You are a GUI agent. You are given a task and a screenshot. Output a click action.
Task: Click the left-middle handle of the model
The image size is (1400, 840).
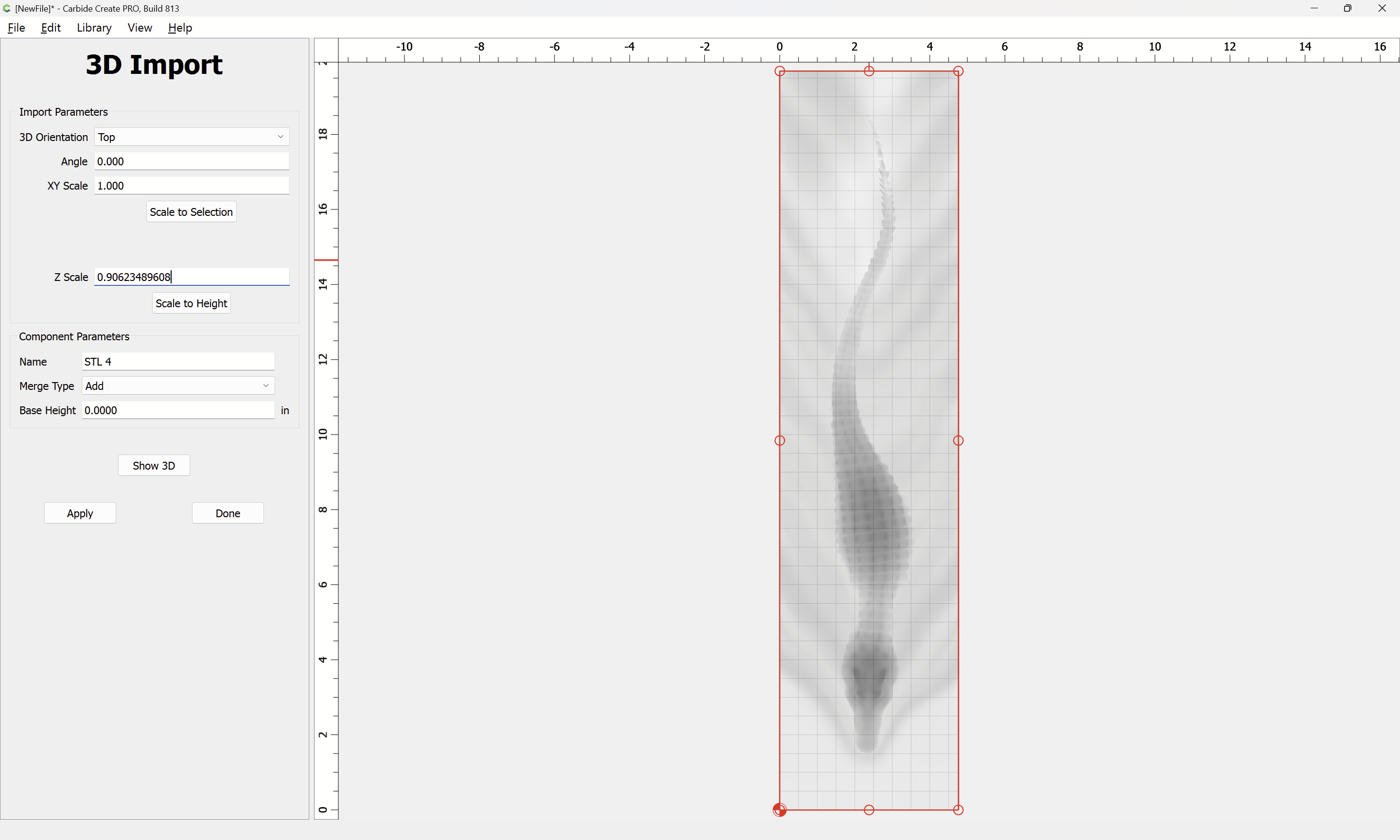click(x=780, y=440)
